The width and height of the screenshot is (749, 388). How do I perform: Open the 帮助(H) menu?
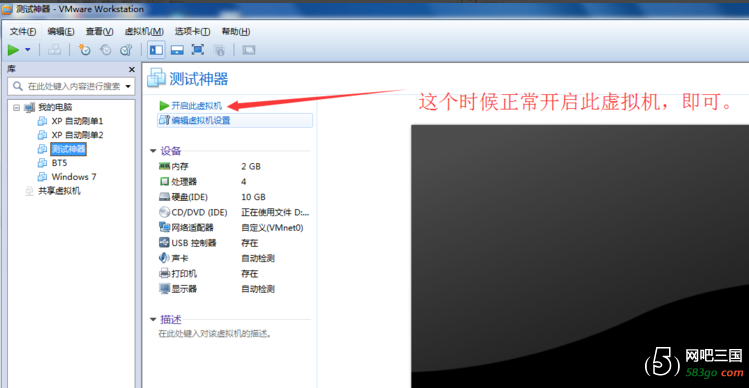[x=235, y=32]
